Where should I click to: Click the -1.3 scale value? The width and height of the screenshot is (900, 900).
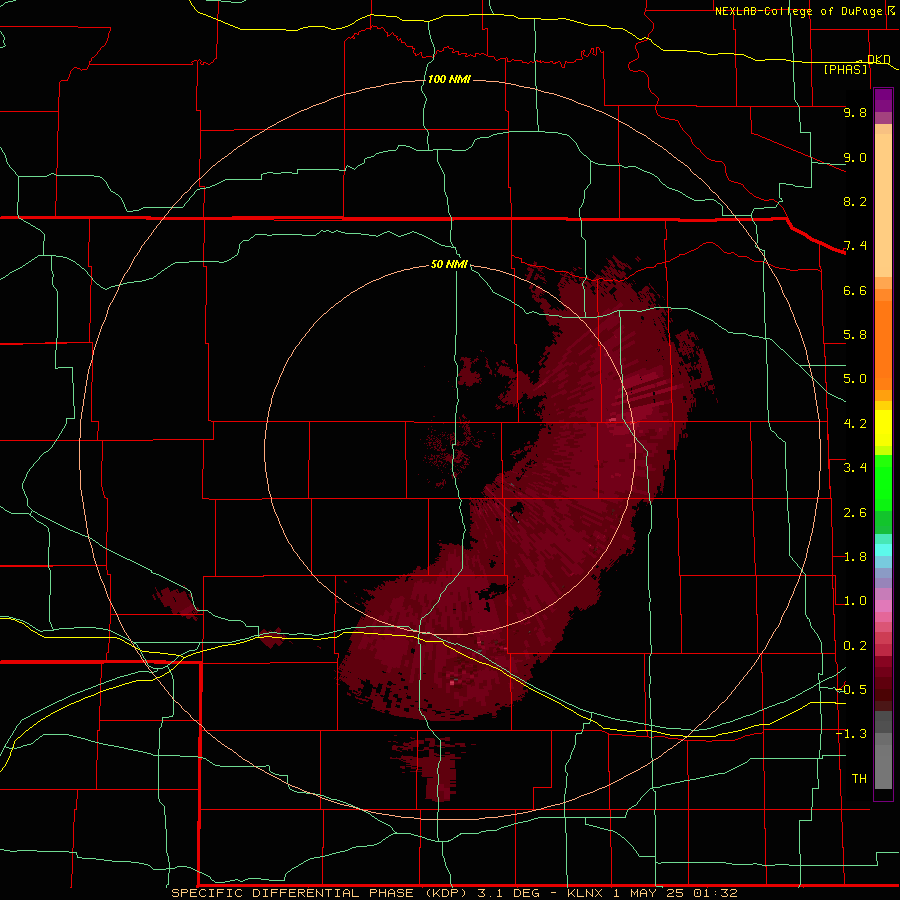coord(851,734)
